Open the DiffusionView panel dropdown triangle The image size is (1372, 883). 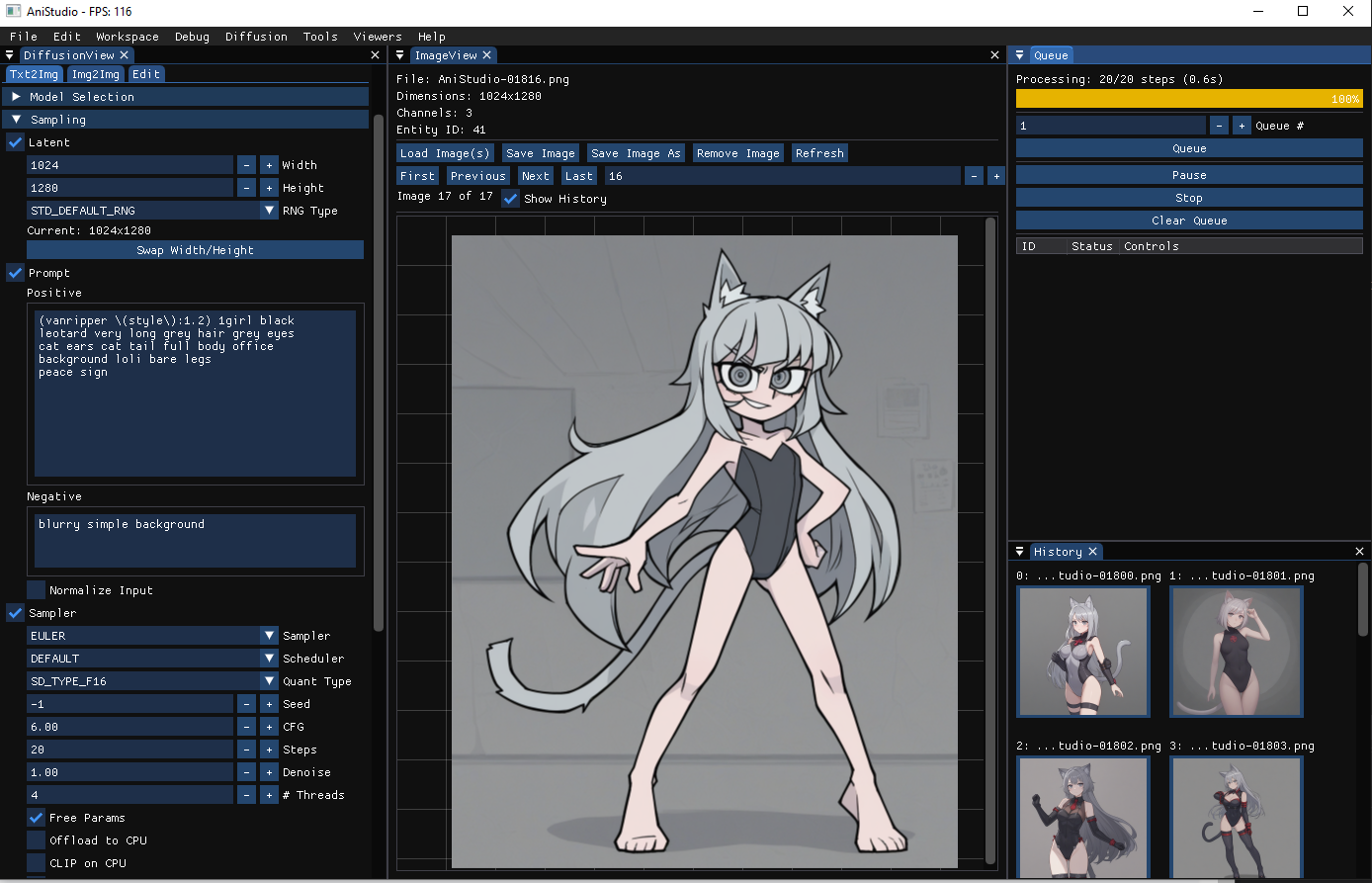coord(10,55)
